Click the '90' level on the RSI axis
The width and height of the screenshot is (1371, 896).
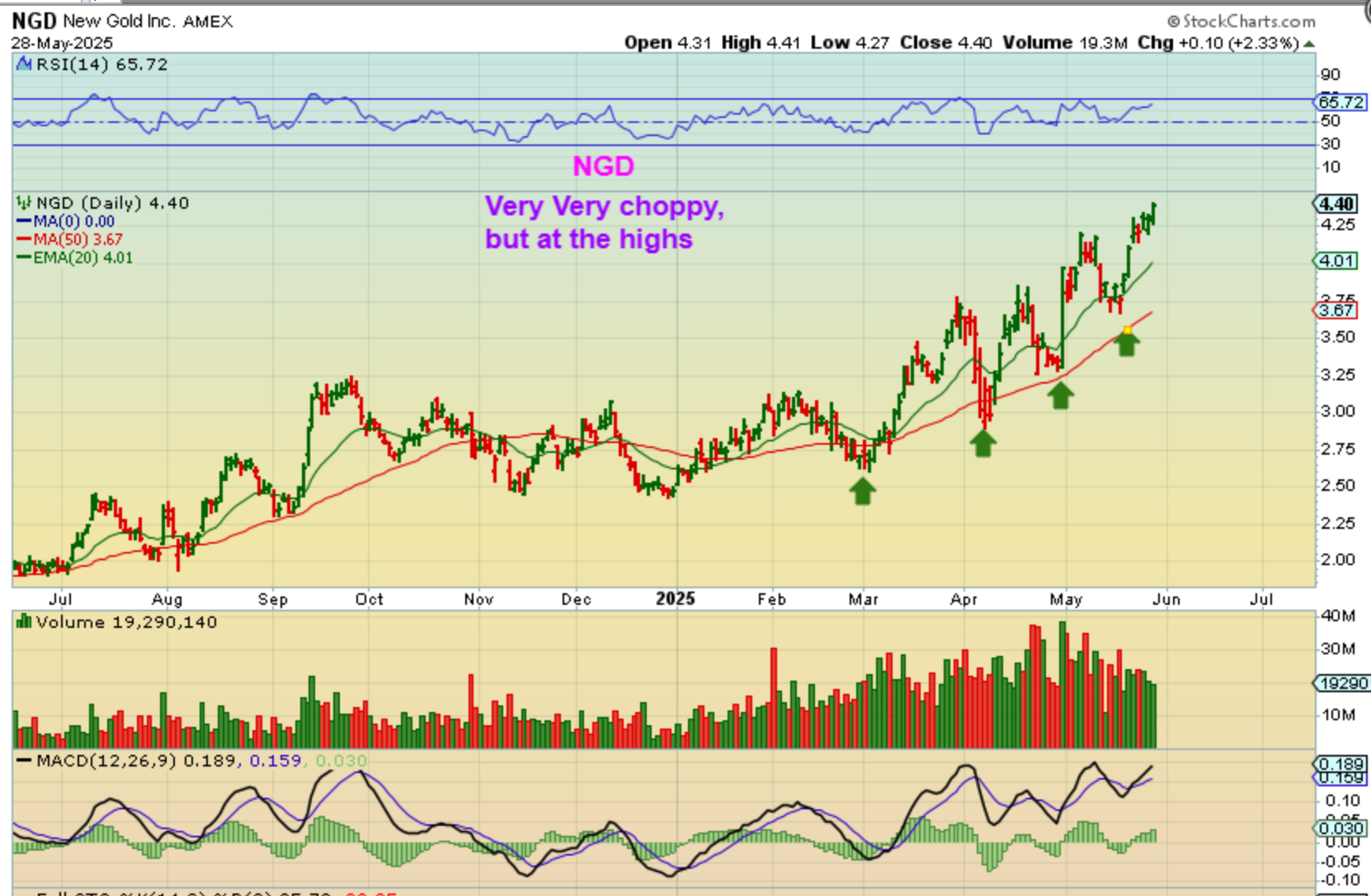(x=1331, y=74)
